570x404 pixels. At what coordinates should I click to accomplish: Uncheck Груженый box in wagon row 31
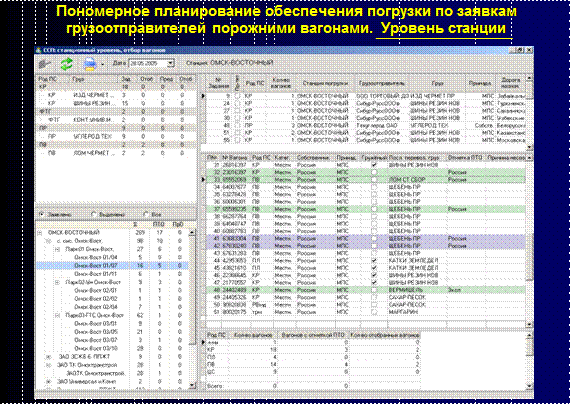point(374,165)
